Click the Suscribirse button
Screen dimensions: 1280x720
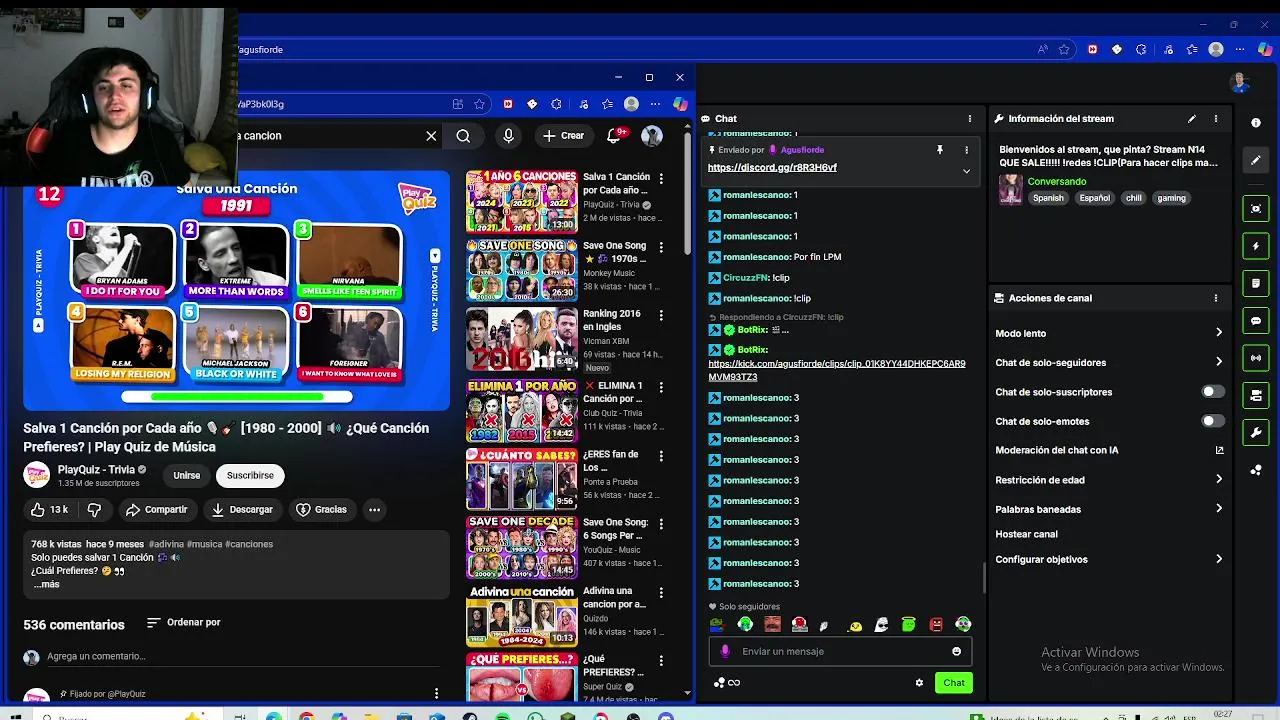click(250, 475)
